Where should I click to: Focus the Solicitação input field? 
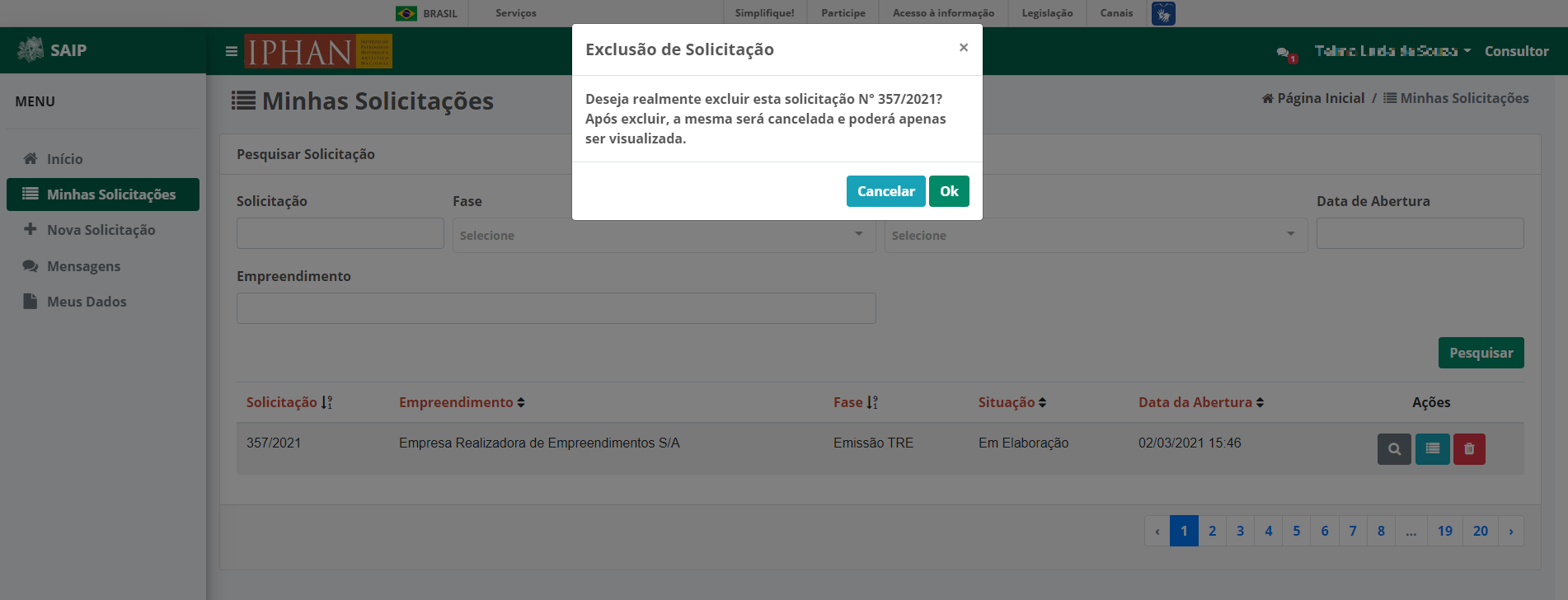(340, 233)
